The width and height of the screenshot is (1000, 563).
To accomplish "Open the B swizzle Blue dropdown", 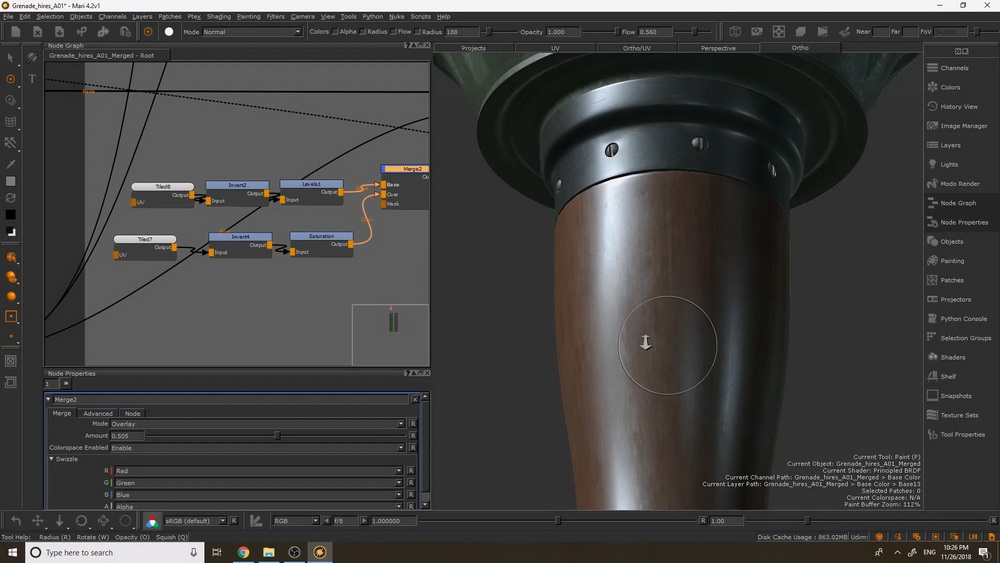I will point(258,495).
